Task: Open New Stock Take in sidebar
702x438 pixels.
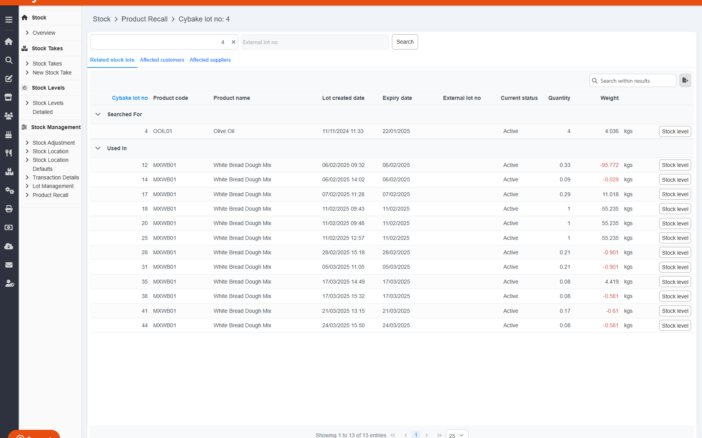Action: 52,72
